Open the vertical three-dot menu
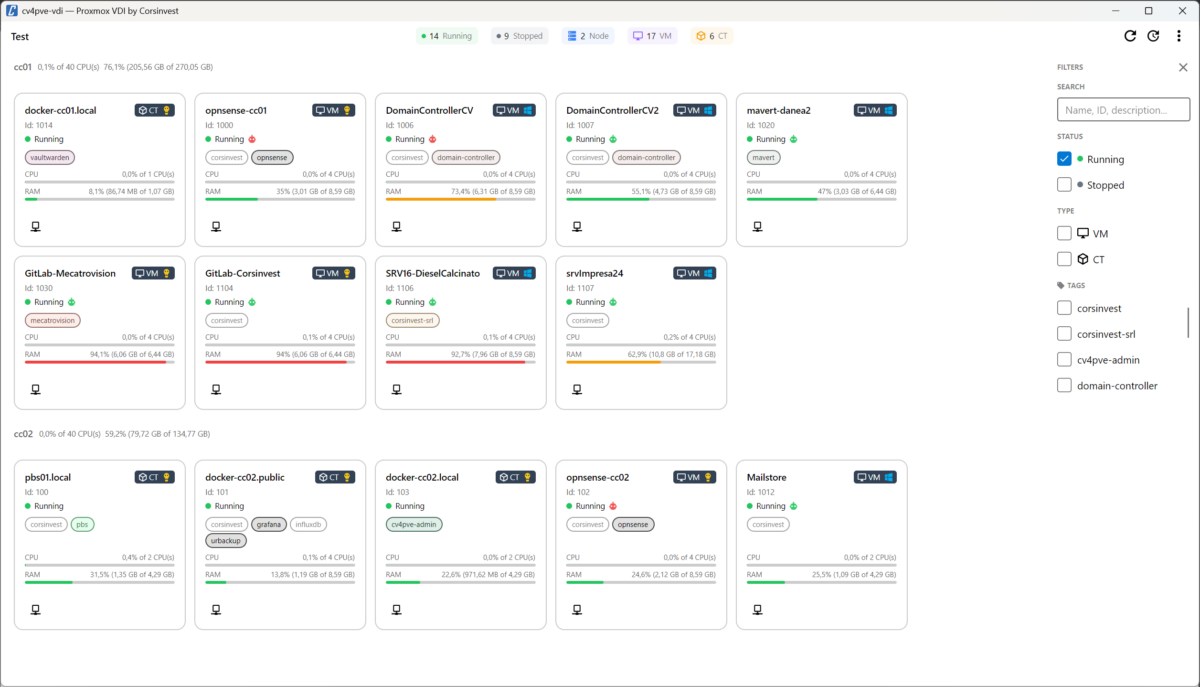The width and height of the screenshot is (1200, 687). pos(1179,36)
